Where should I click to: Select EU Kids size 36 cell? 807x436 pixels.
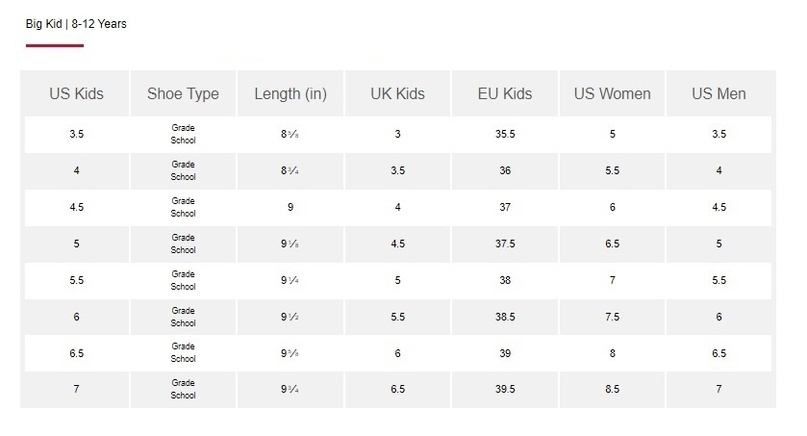click(505, 171)
